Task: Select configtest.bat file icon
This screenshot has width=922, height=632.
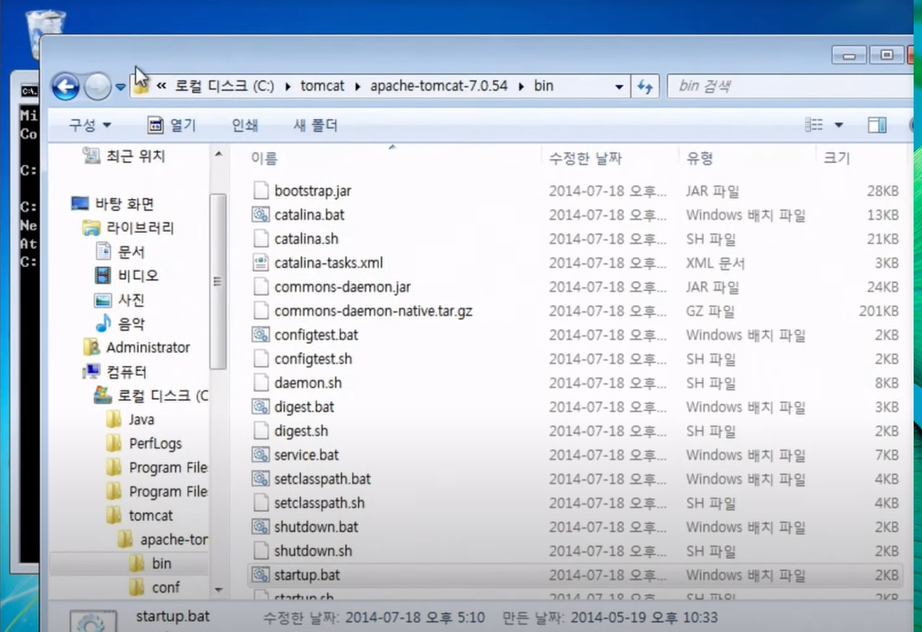Action: click(x=260, y=335)
